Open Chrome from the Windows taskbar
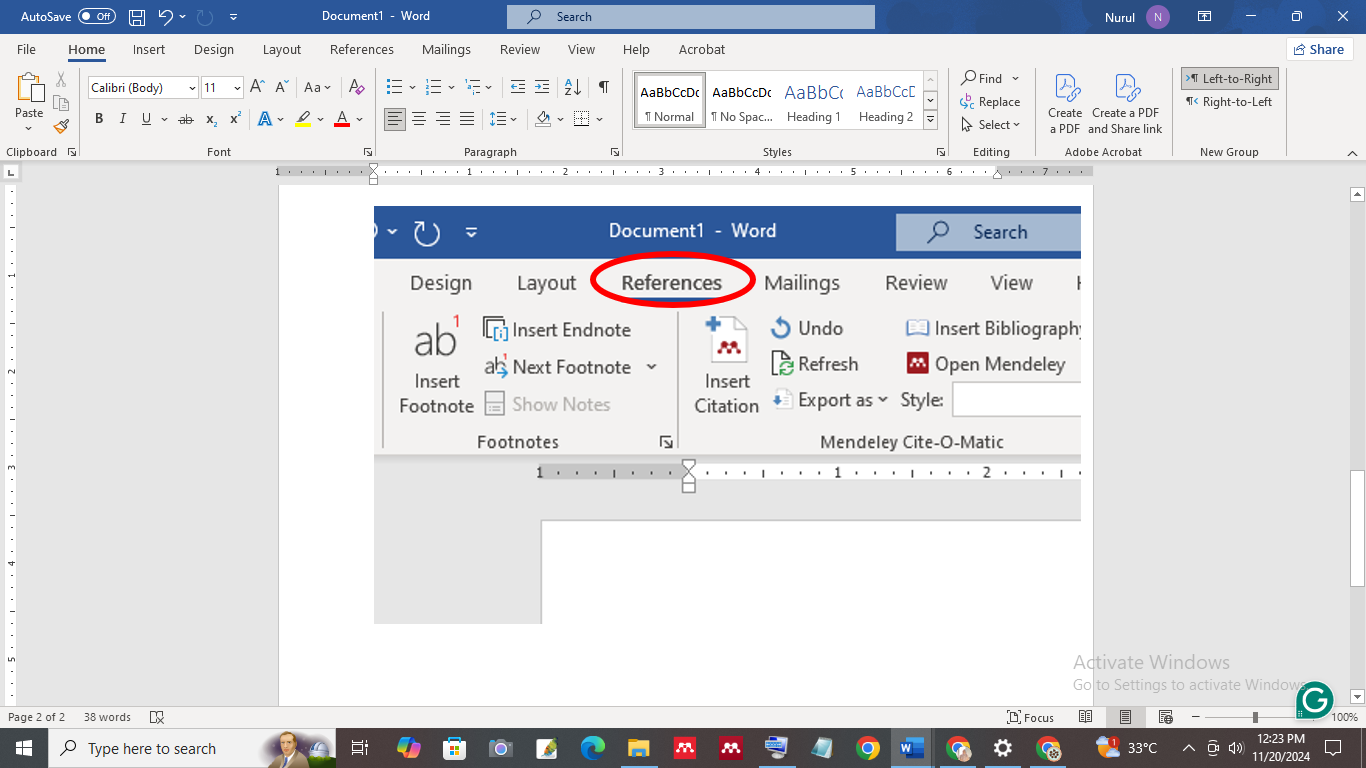Screen dimensions: 1366x768 [x=867, y=748]
